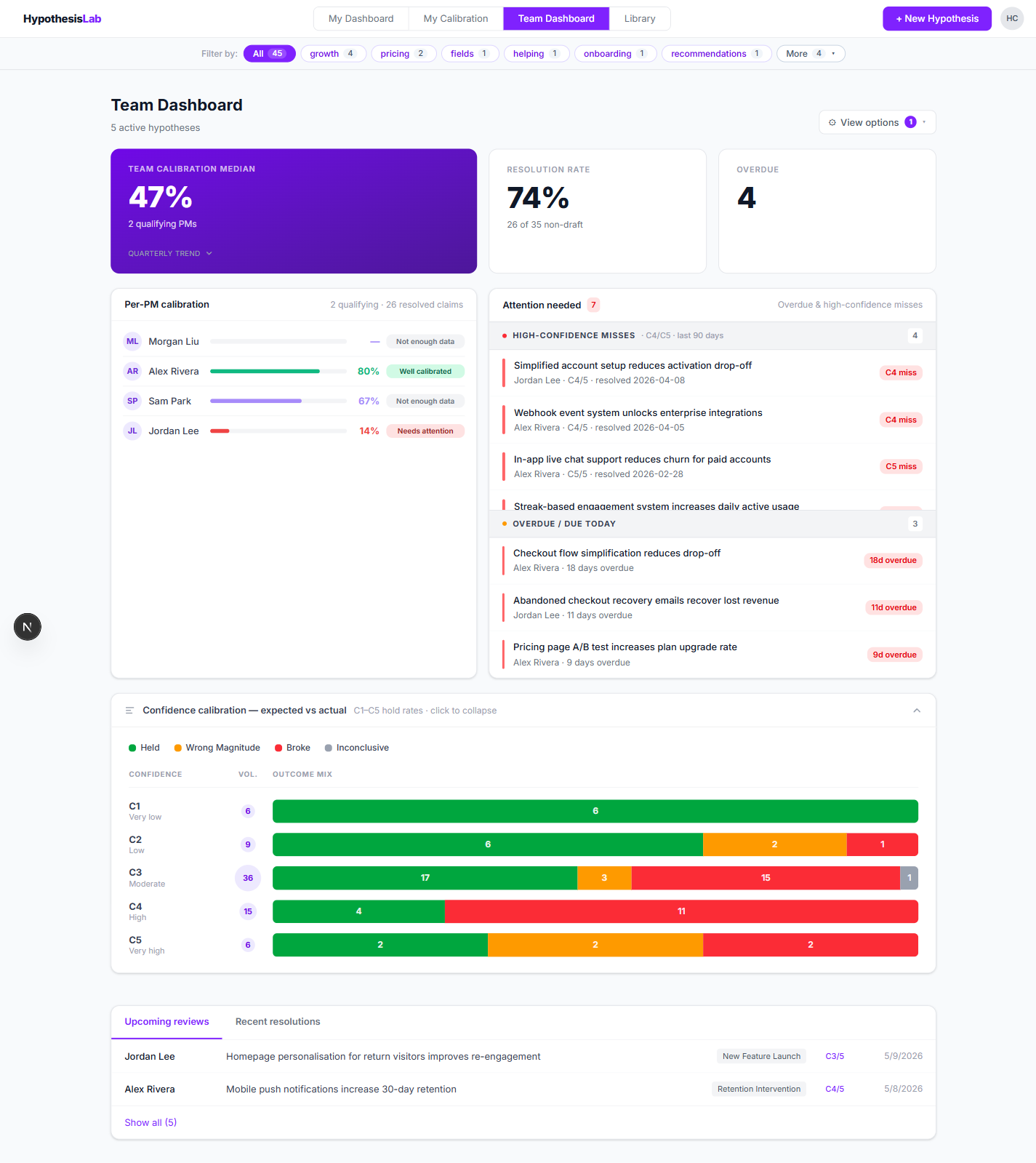Image resolution: width=1036 pixels, height=1163 pixels.
Task: Select the pricing filter chip
Action: click(x=403, y=54)
